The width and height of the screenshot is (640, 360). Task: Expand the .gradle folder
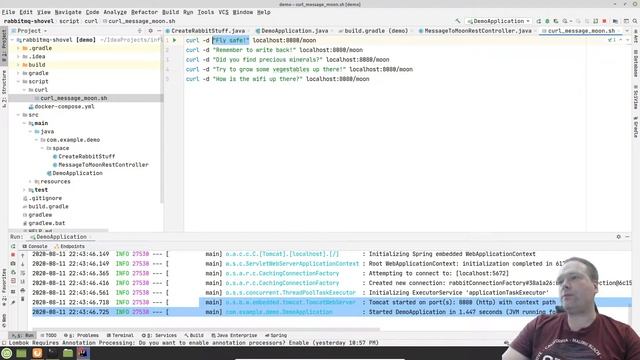18,48
